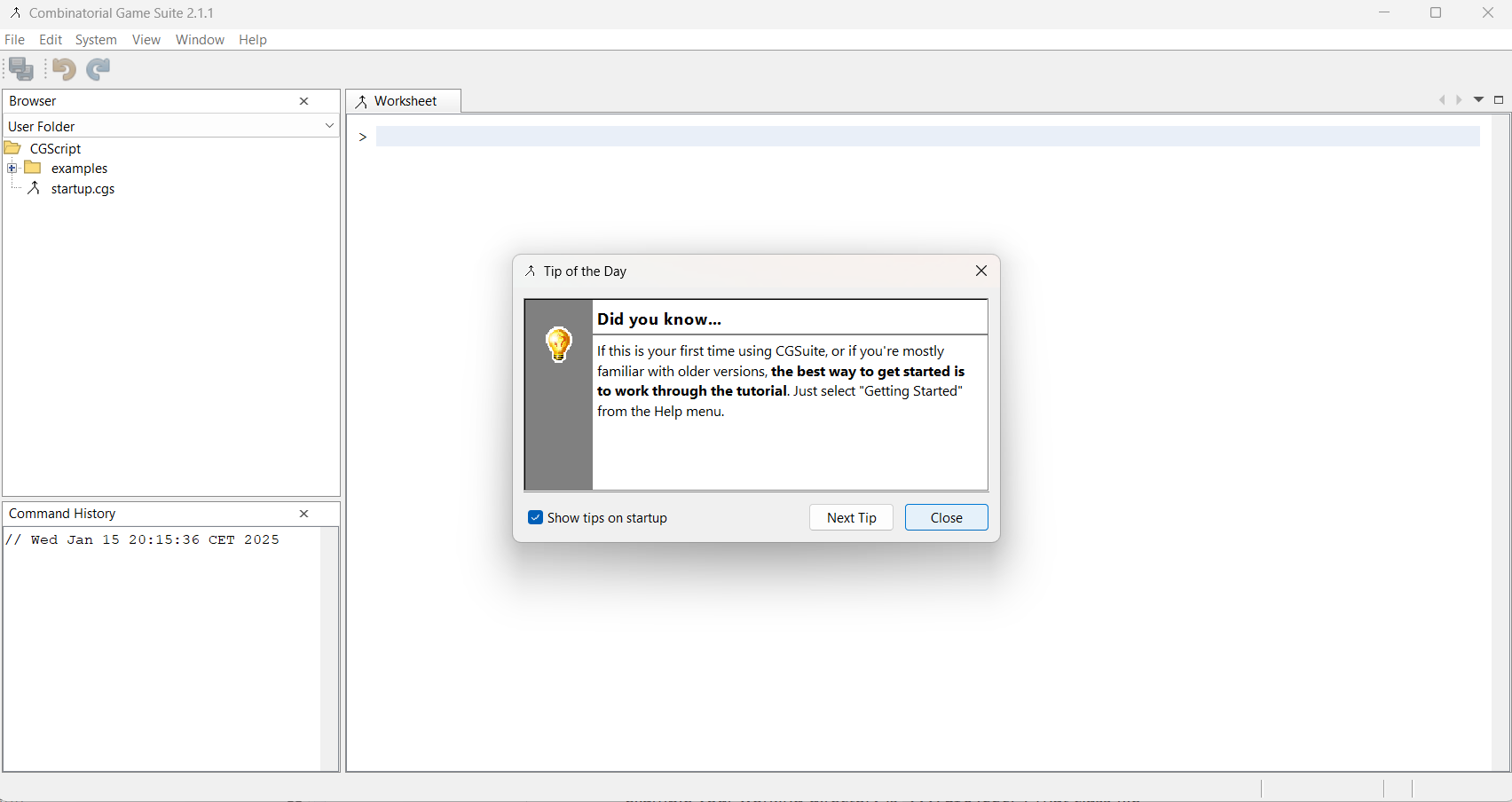Click the Combinatorial Game Suite app icon
The height and width of the screenshot is (802, 1512).
[16, 13]
